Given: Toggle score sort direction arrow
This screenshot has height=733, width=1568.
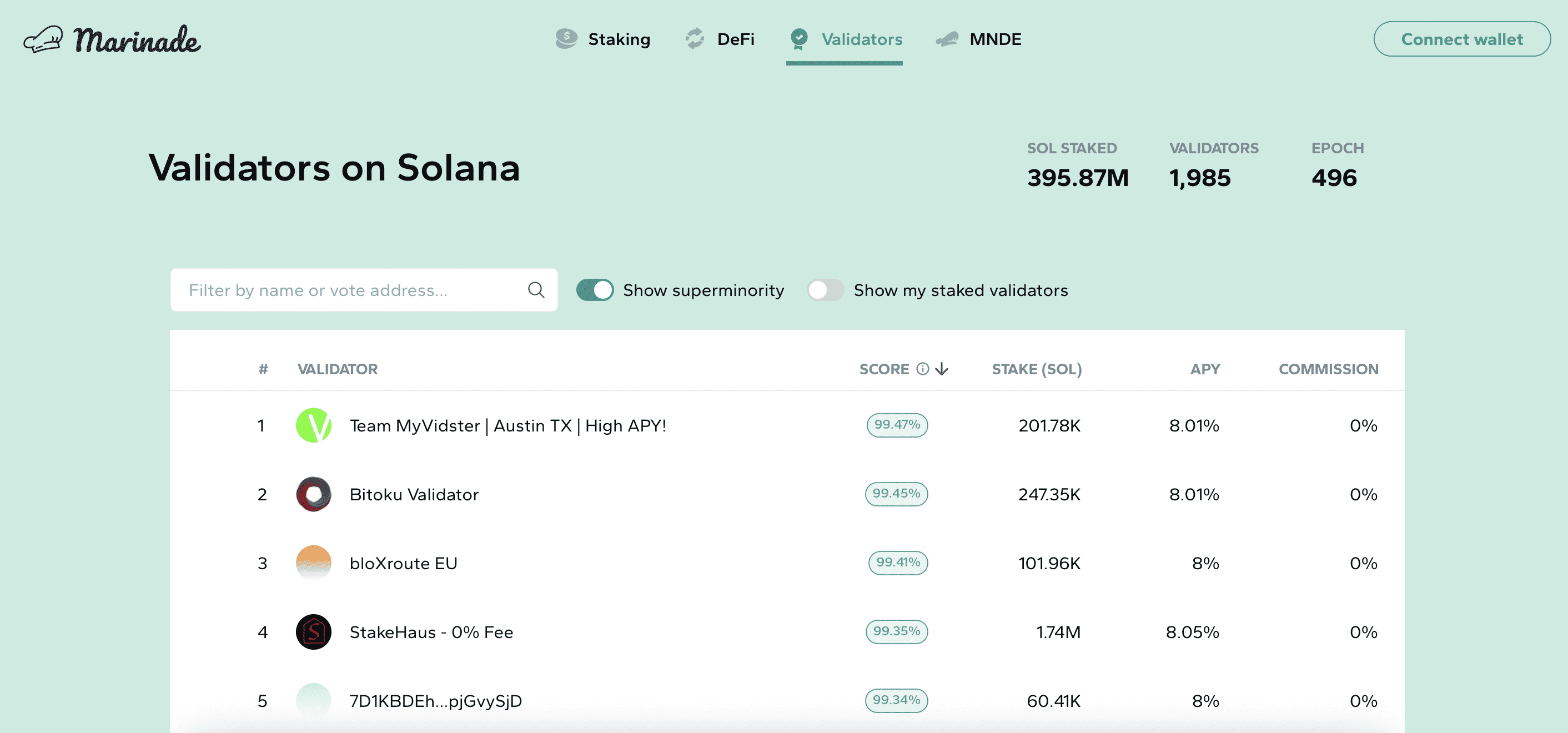Looking at the screenshot, I should coord(942,369).
